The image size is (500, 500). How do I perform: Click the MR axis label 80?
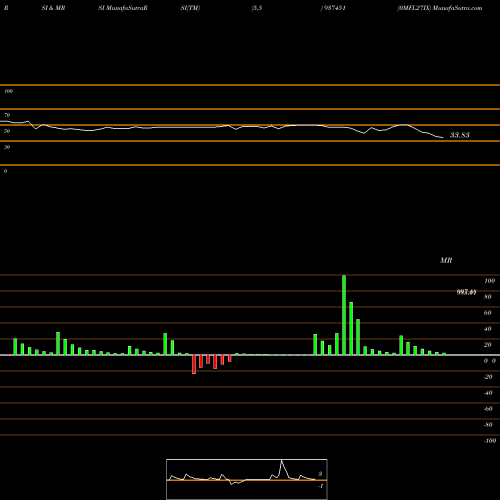488,297
